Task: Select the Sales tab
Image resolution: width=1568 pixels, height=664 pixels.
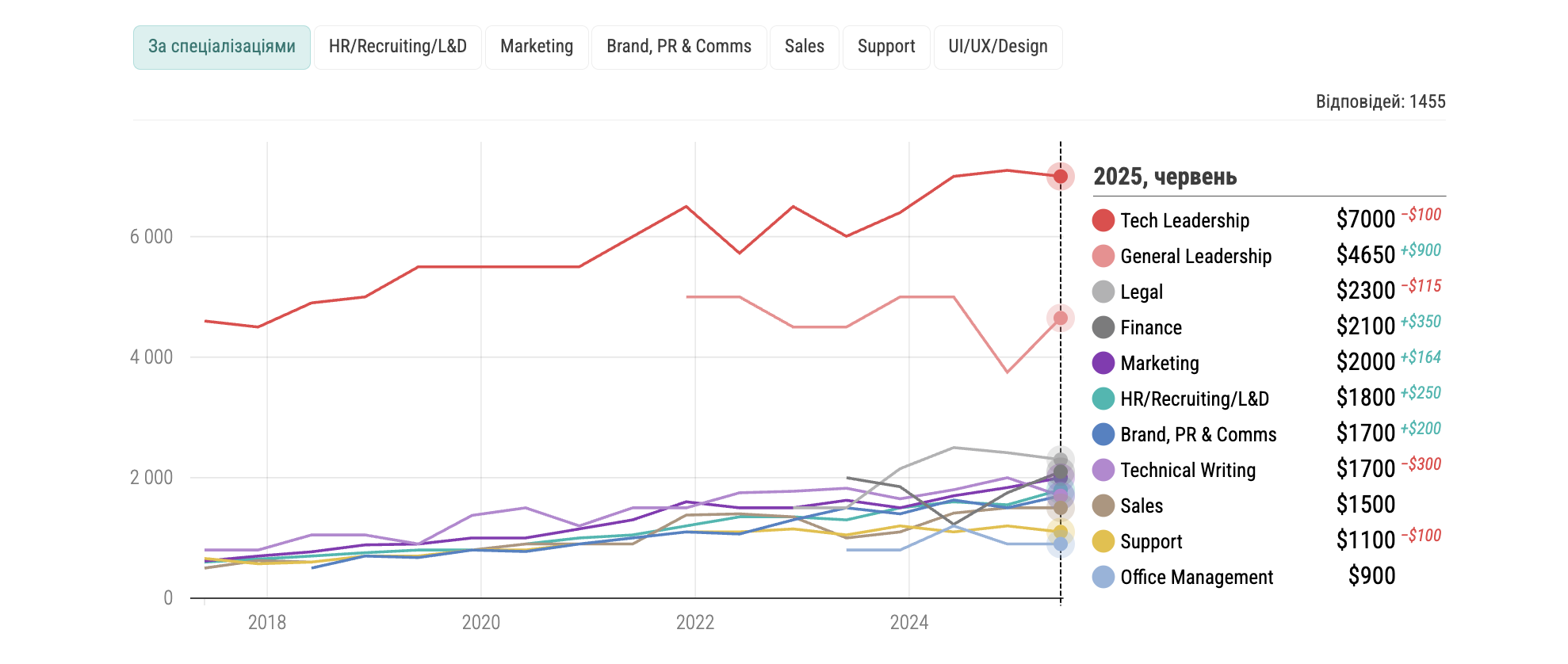Action: [x=804, y=47]
